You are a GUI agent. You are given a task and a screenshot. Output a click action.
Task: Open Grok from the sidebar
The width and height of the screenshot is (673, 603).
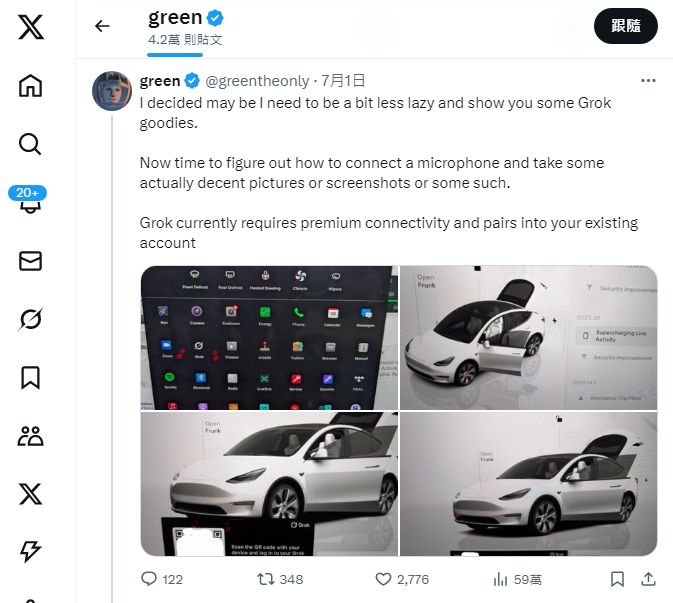tap(30, 319)
